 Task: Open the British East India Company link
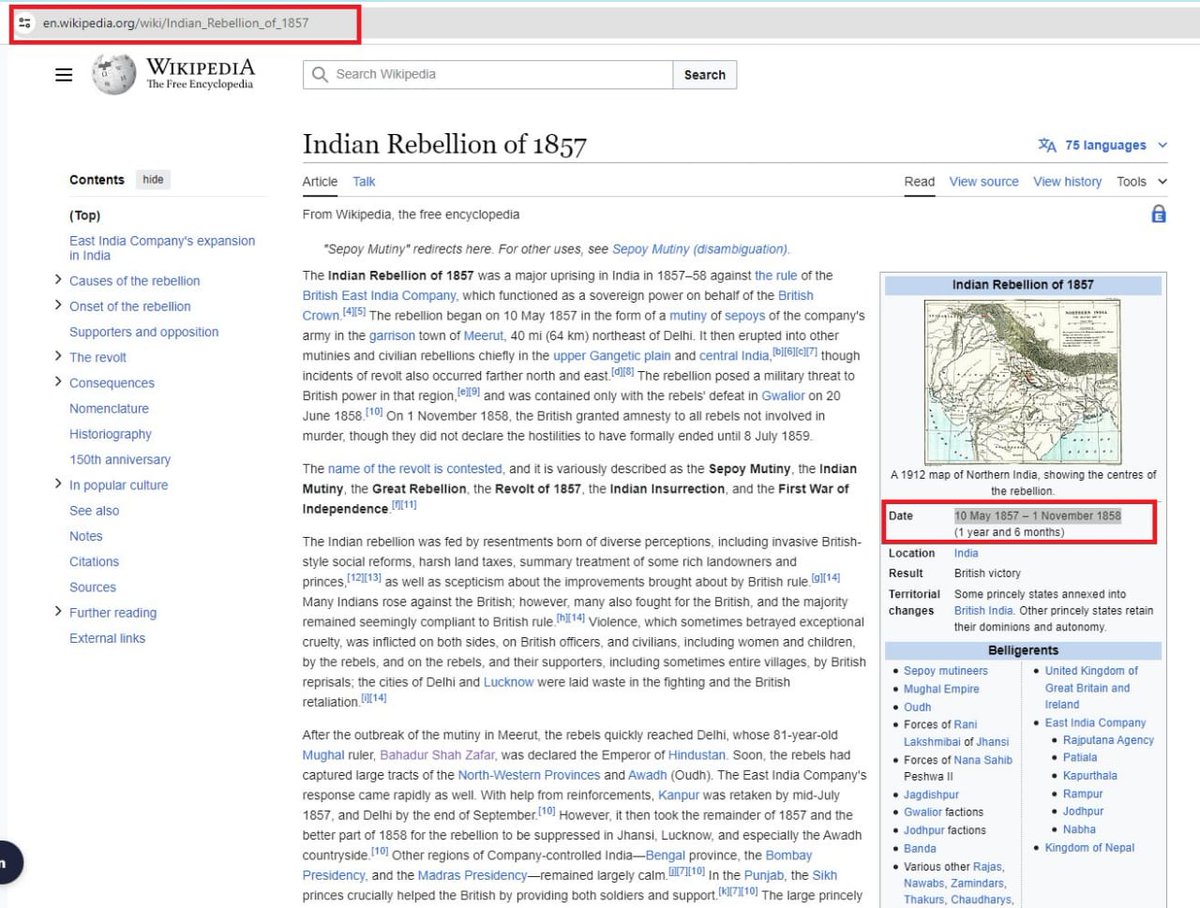pos(379,295)
